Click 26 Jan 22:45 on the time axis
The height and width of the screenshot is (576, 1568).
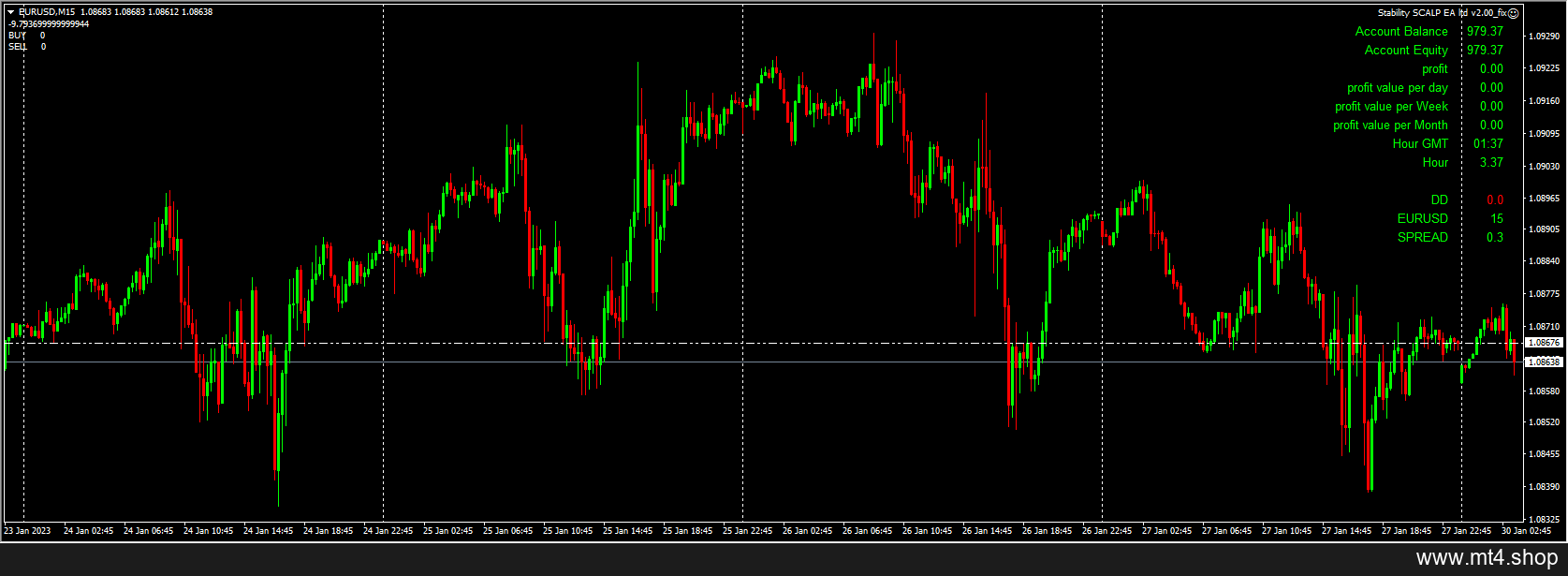[1107, 531]
